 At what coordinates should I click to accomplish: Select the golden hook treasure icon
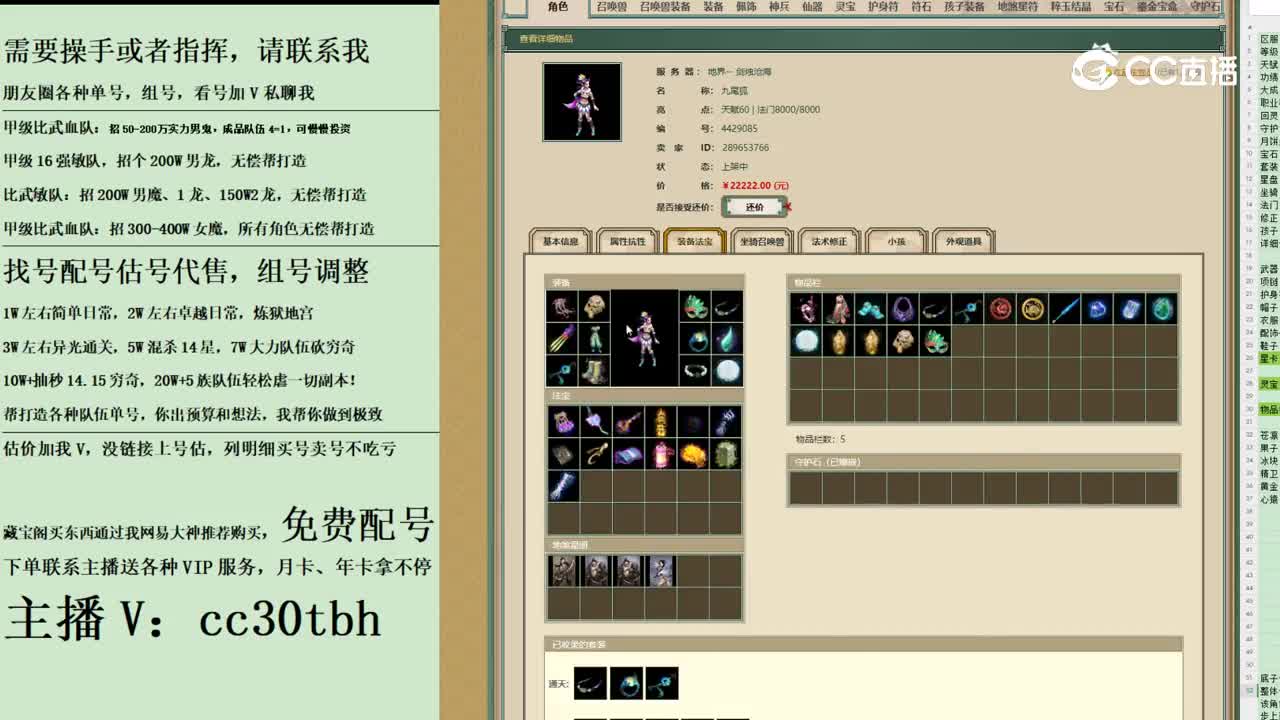tap(595, 455)
